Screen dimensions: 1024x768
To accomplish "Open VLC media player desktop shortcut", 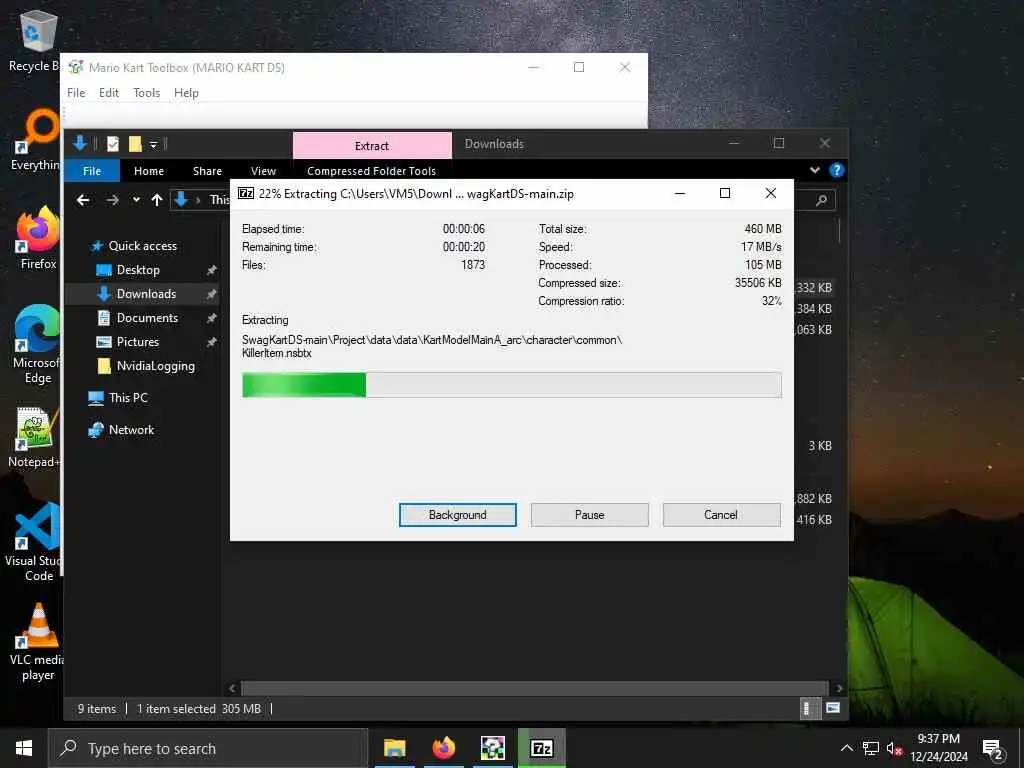I will click(37, 643).
